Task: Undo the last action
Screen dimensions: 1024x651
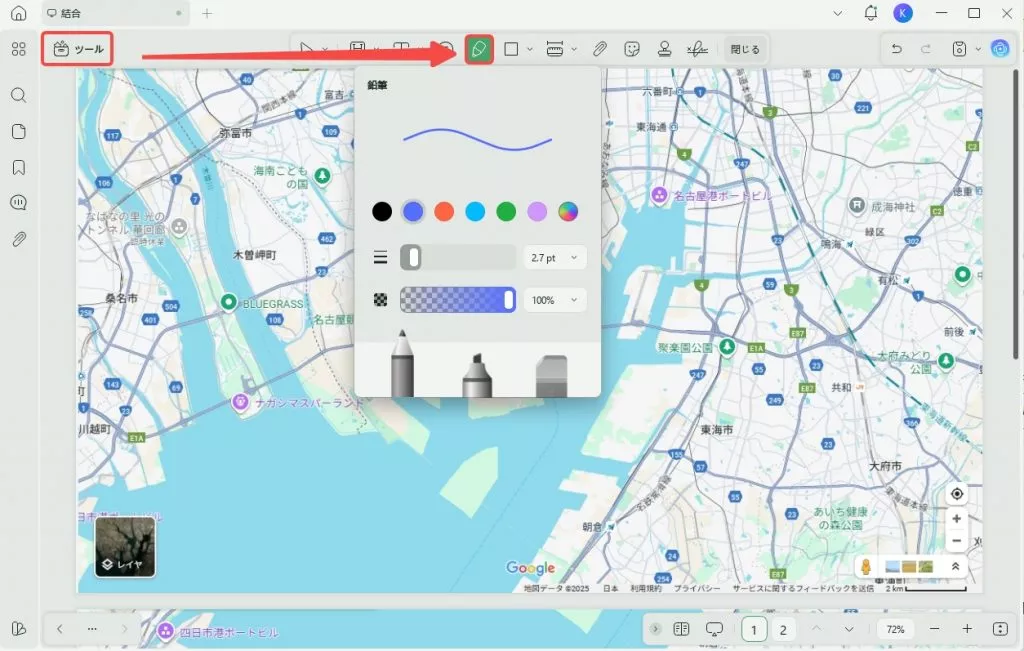Action: [897, 49]
